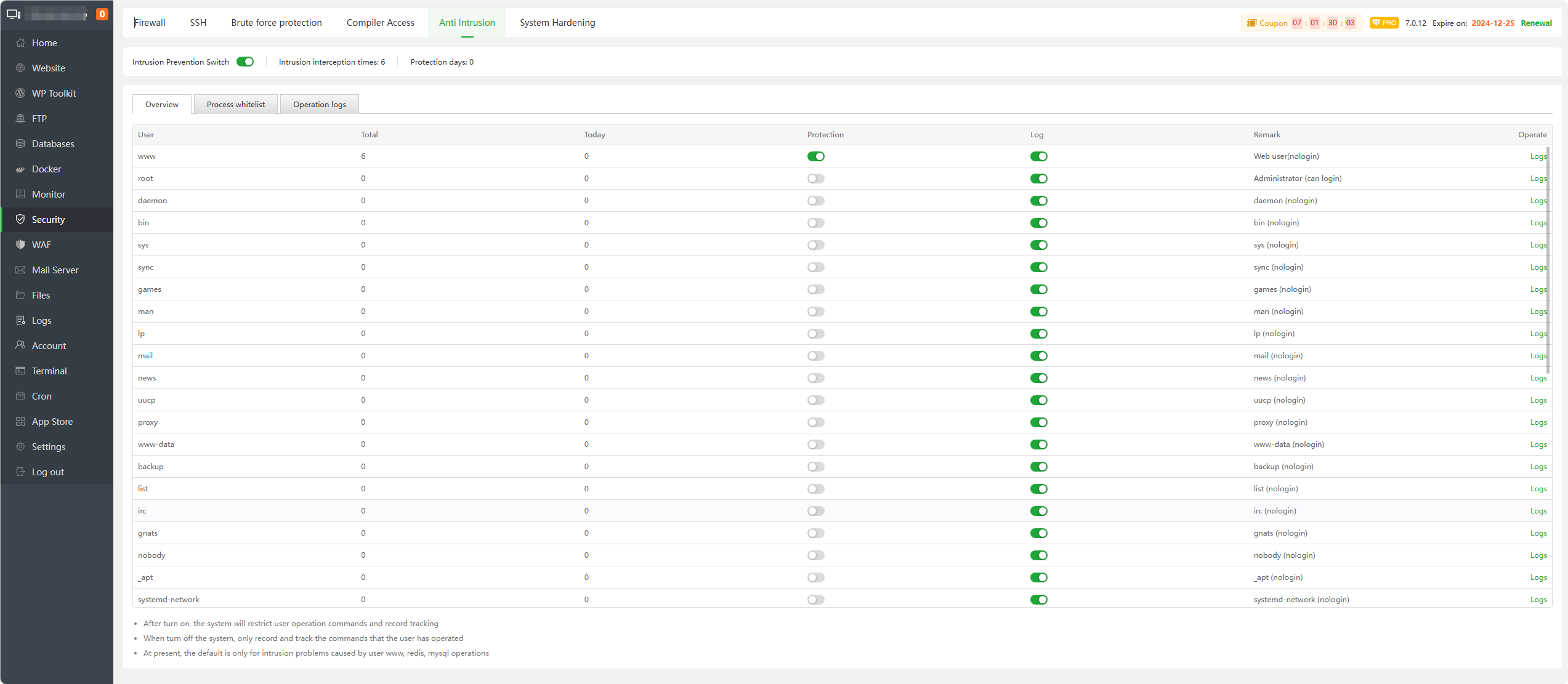Open Logs link for news user
The image size is (1568, 684).
coord(1538,378)
